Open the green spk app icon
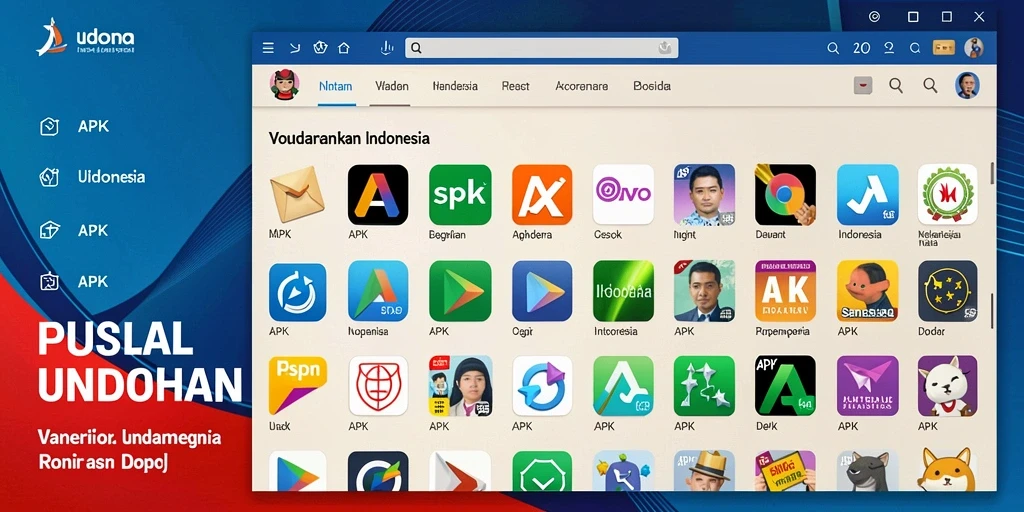This screenshot has width=1024, height=512. [x=460, y=195]
